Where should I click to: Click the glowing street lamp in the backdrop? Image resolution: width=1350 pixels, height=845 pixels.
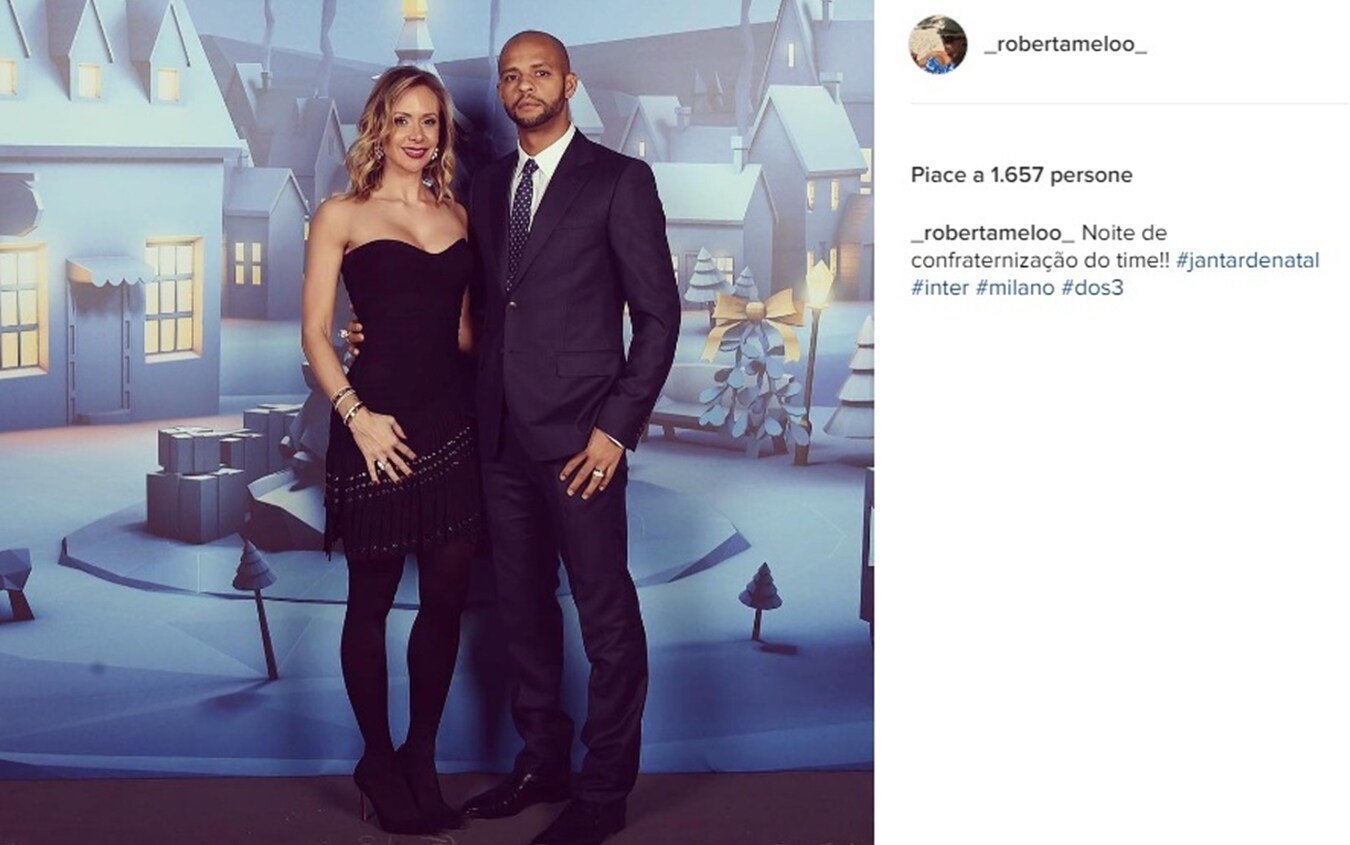tap(818, 285)
